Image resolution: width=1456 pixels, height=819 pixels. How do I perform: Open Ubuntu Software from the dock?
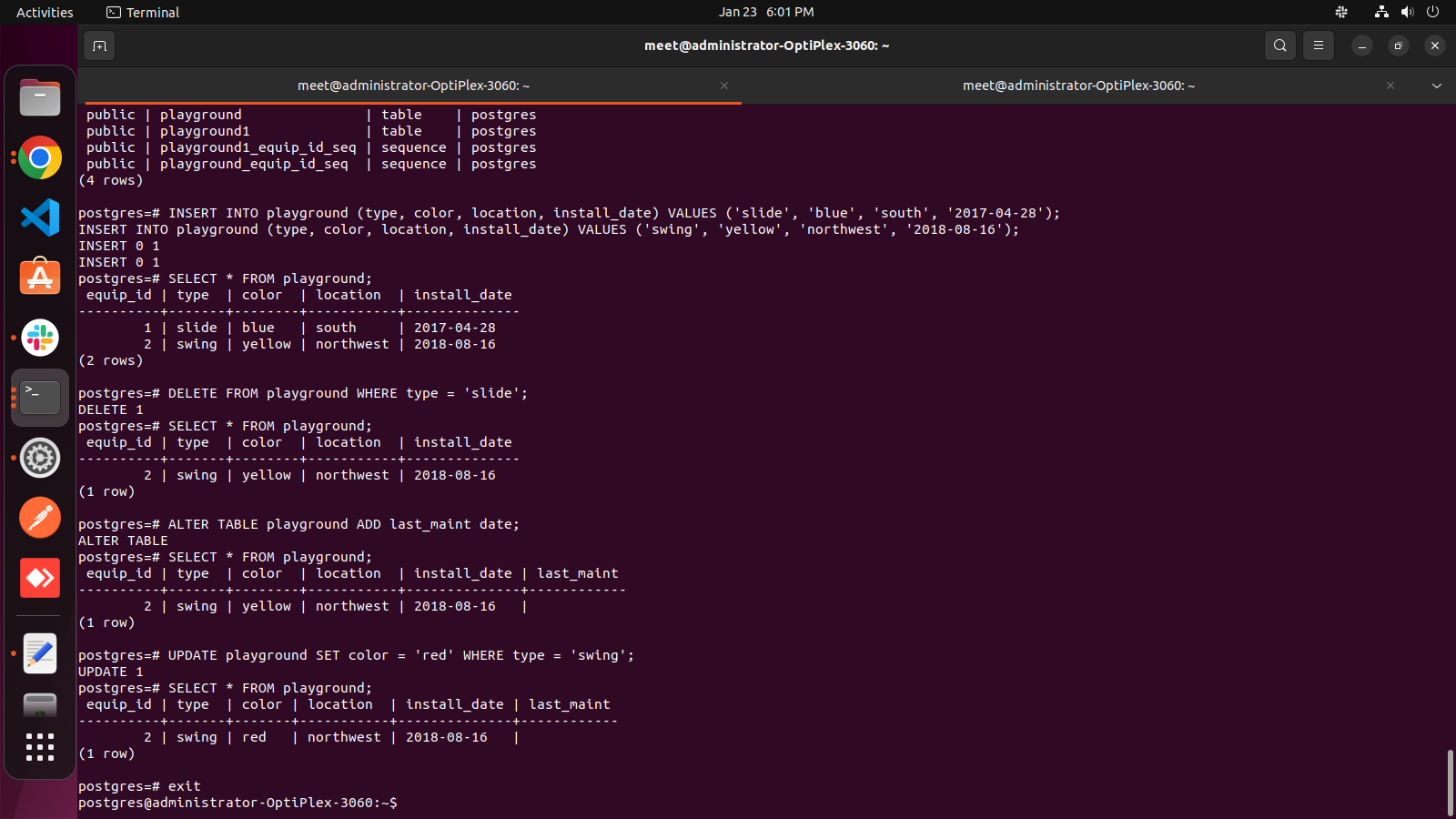(39, 277)
